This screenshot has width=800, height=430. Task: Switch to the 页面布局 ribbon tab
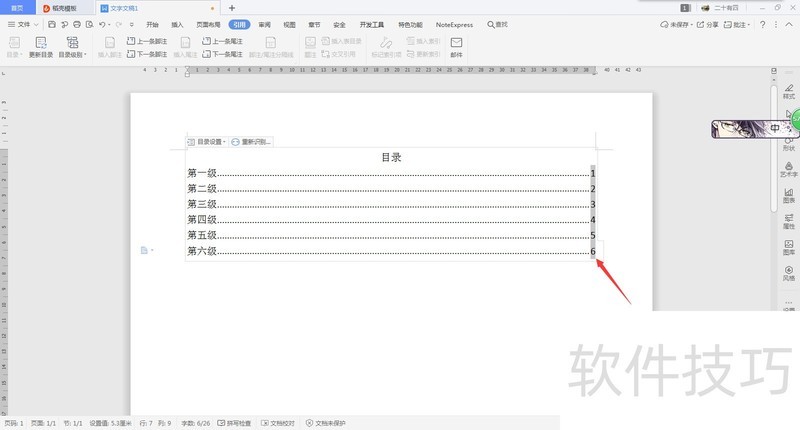[208, 24]
